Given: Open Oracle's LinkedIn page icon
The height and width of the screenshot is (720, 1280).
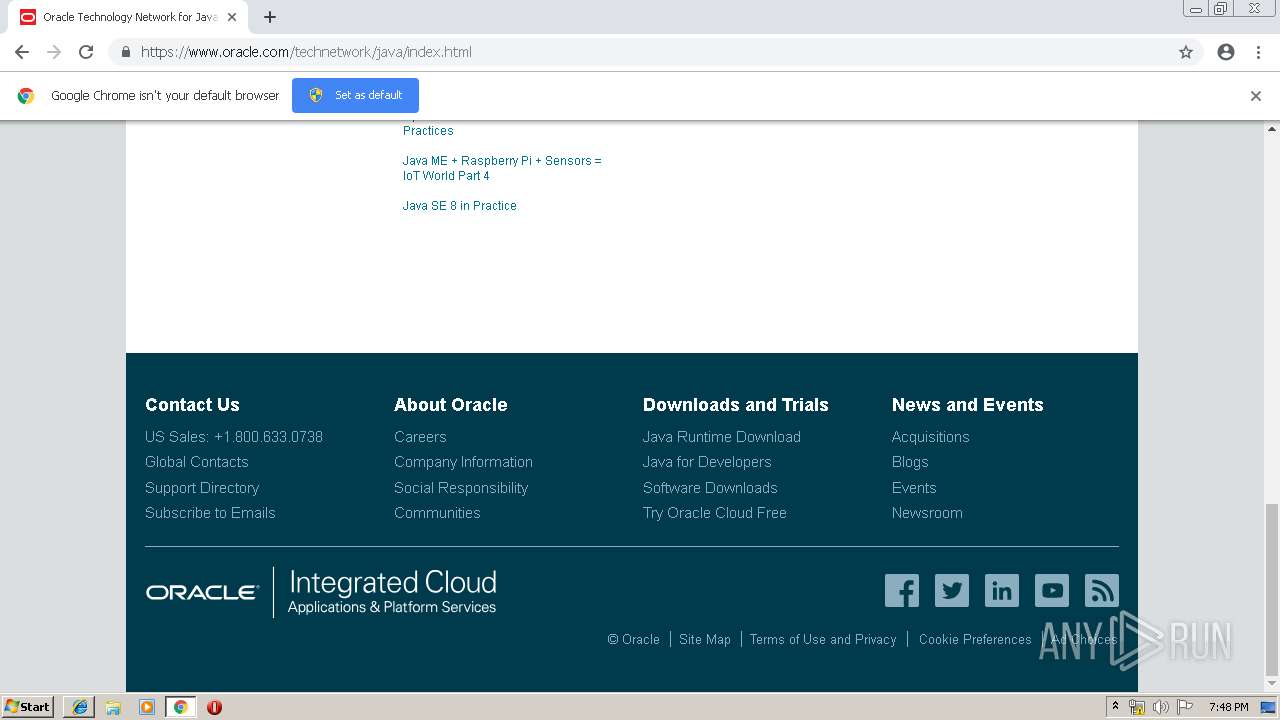Looking at the screenshot, I should [x=1002, y=590].
